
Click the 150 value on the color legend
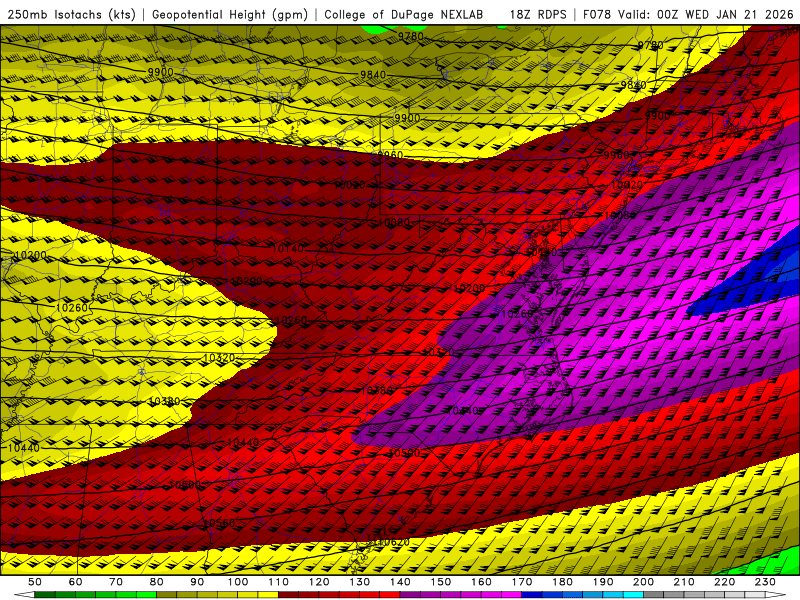click(441, 582)
